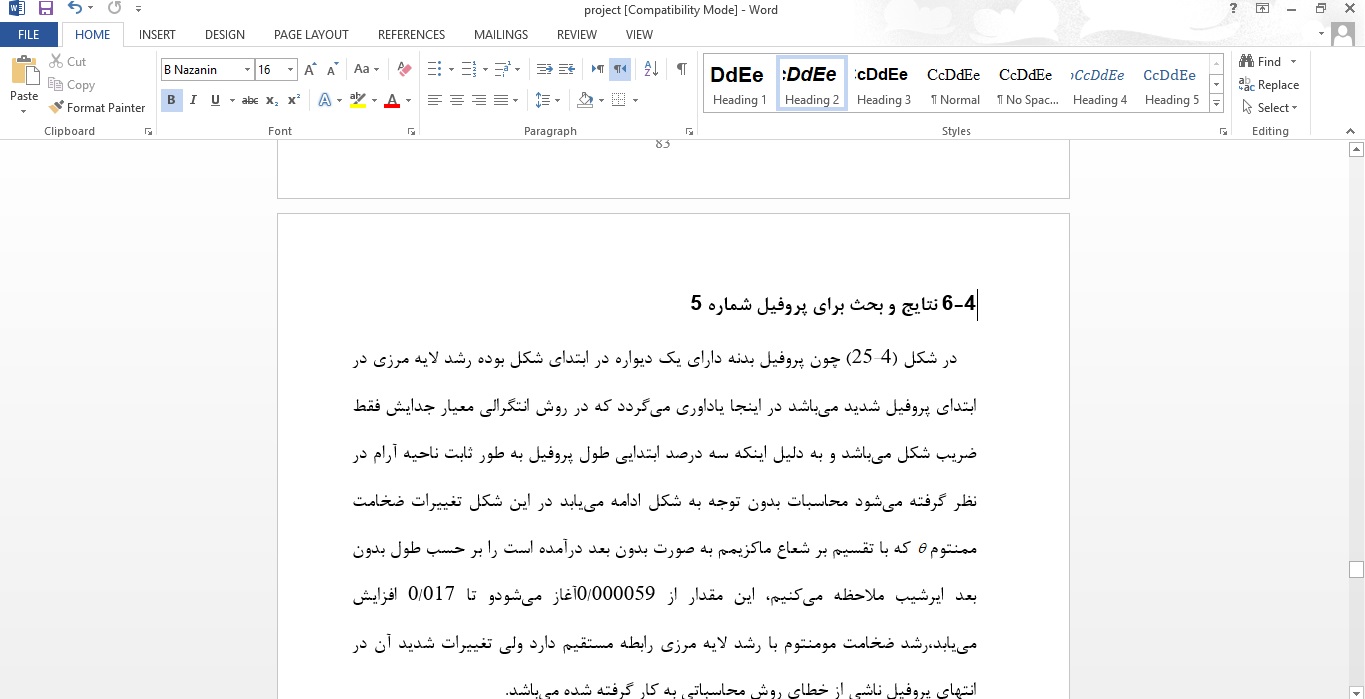Screen dimensions: 1365x699
Task: Toggle bold formatting off
Action: pos(170,99)
